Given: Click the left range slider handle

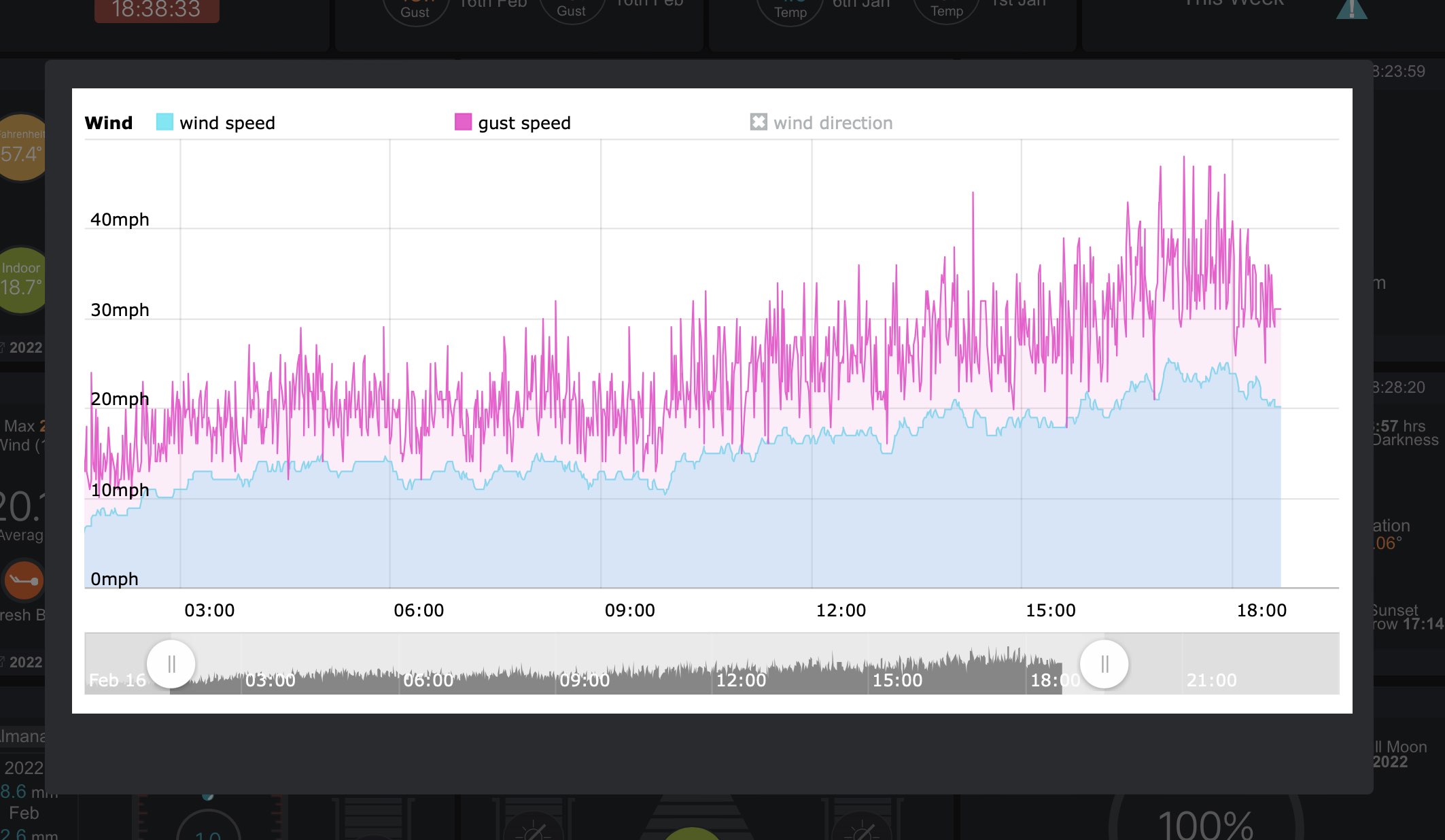Looking at the screenshot, I should coord(171,664).
